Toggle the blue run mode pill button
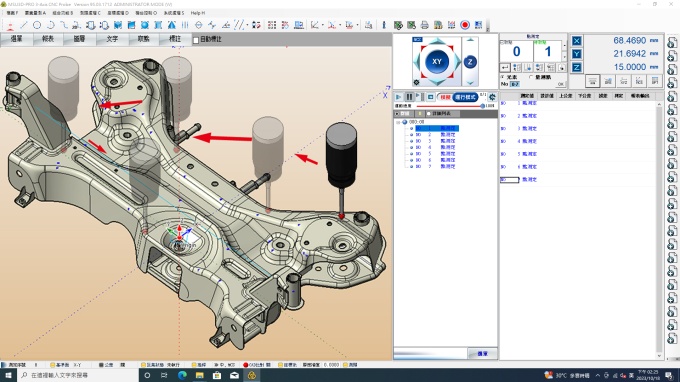Image resolution: width=680 pixels, height=382 pixels. coord(465,97)
